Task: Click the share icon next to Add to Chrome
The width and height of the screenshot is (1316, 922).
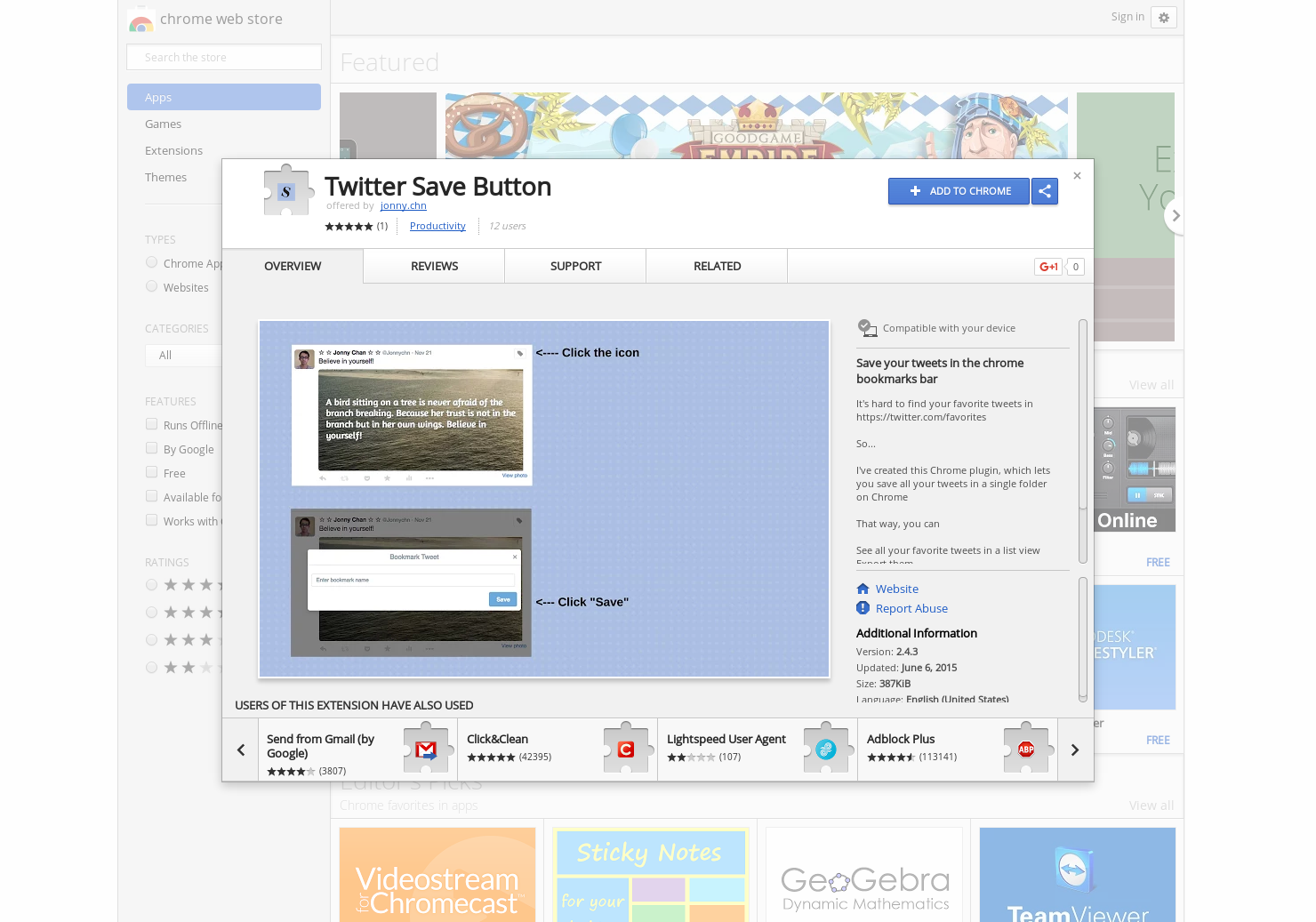Action: (1044, 191)
